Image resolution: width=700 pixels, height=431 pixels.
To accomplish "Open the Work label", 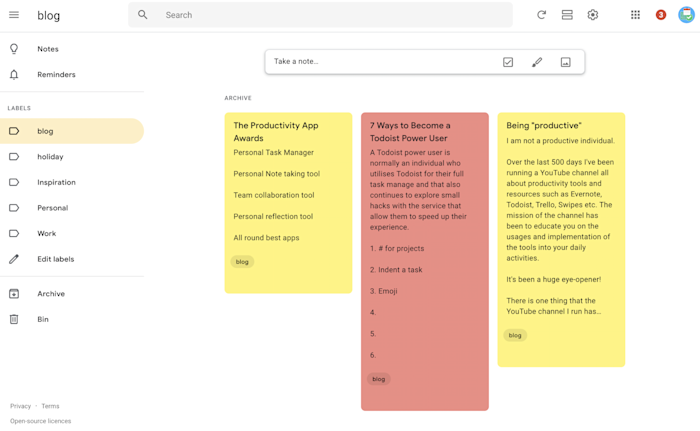I will pyautogui.click(x=72, y=233).
